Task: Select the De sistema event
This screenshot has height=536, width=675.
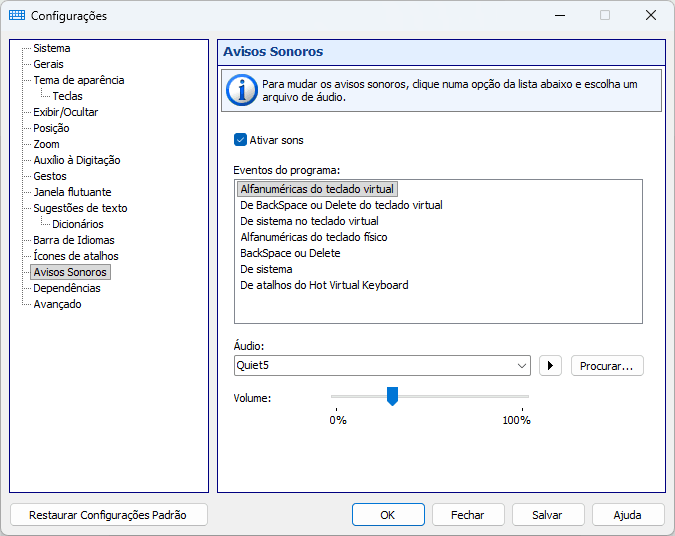Action: tap(266, 269)
